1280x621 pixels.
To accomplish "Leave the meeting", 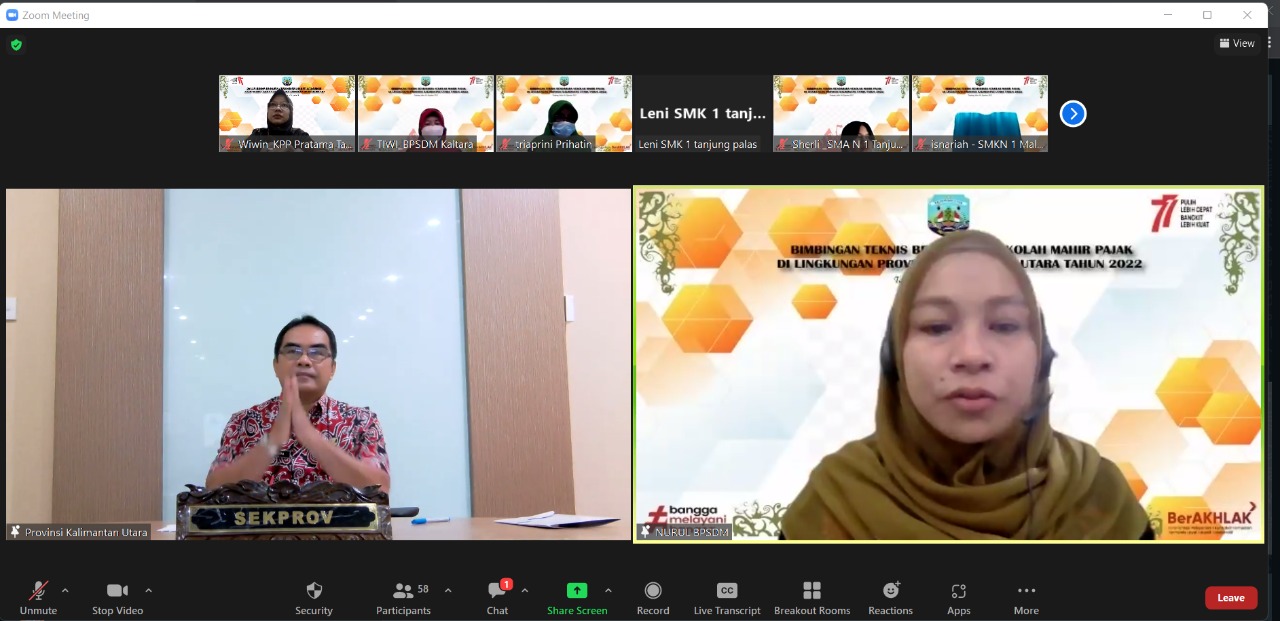I will coord(1230,598).
